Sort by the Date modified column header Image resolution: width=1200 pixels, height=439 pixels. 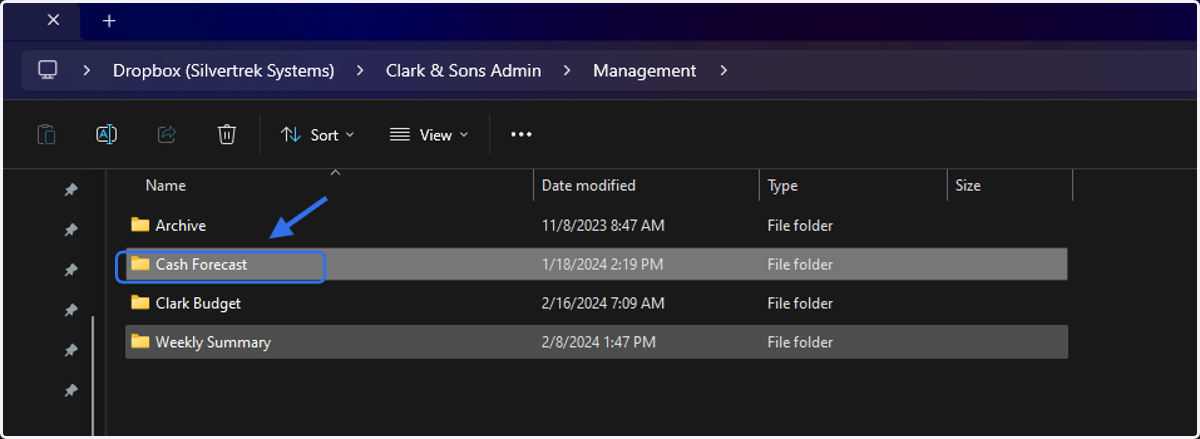[x=588, y=185]
